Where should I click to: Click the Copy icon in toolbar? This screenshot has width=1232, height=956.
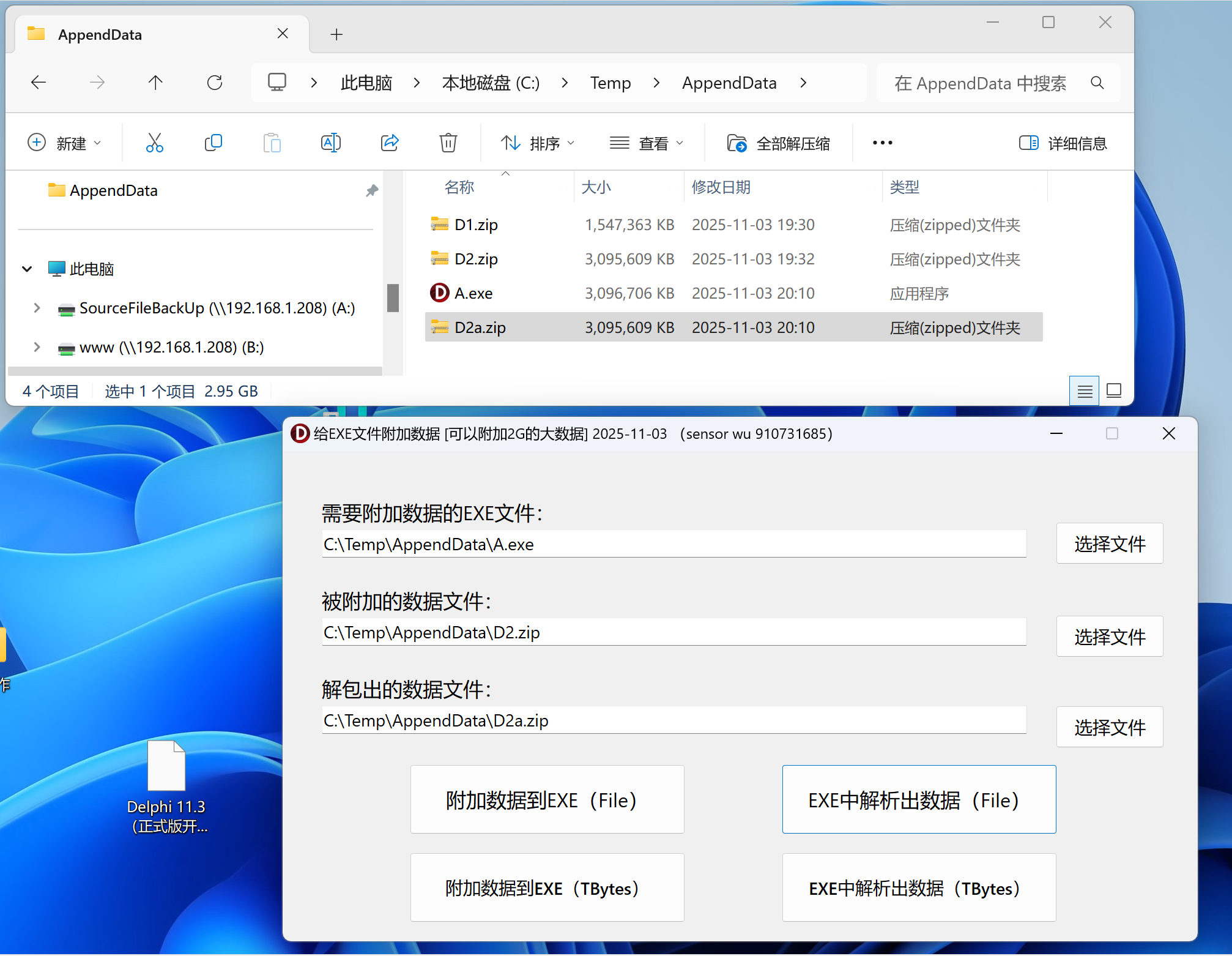pyautogui.click(x=213, y=143)
